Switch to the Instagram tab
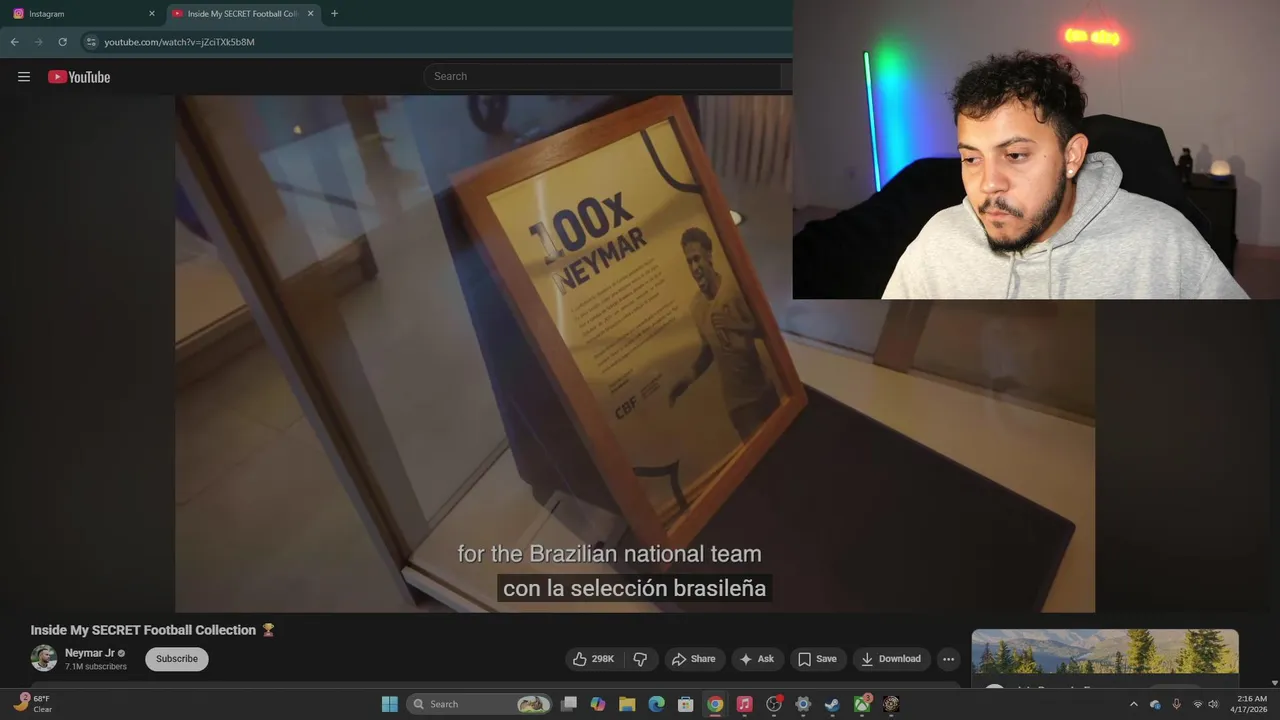1280x720 pixels. pos(82,14)
